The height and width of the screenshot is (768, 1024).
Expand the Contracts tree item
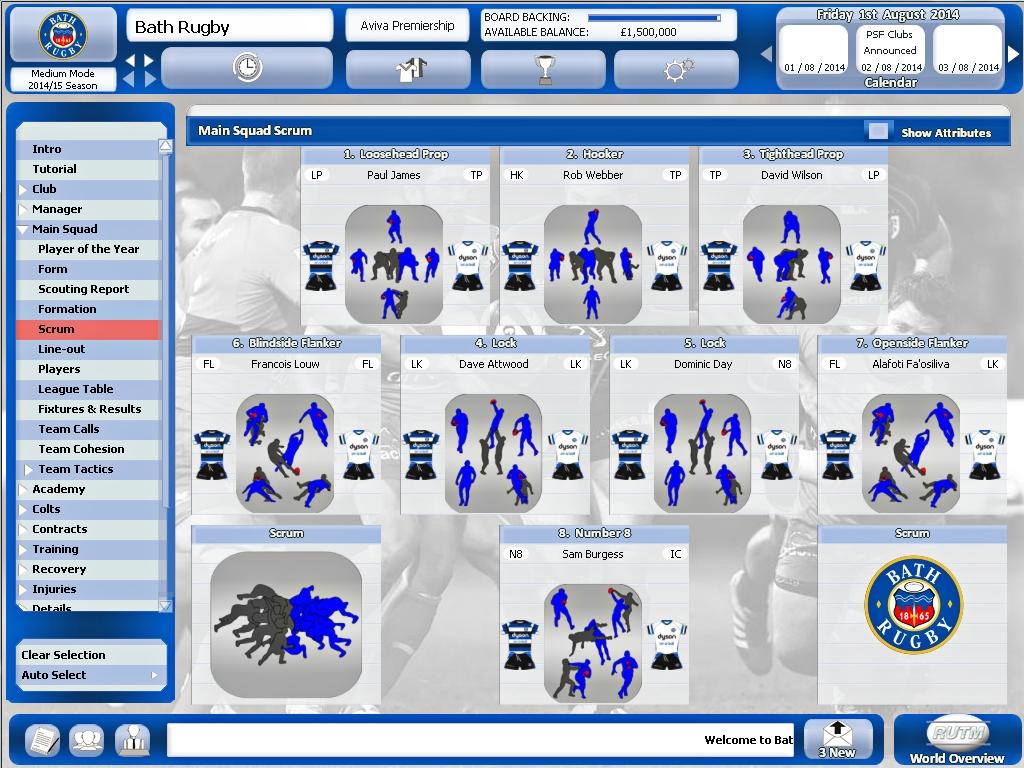click(24, 530)
